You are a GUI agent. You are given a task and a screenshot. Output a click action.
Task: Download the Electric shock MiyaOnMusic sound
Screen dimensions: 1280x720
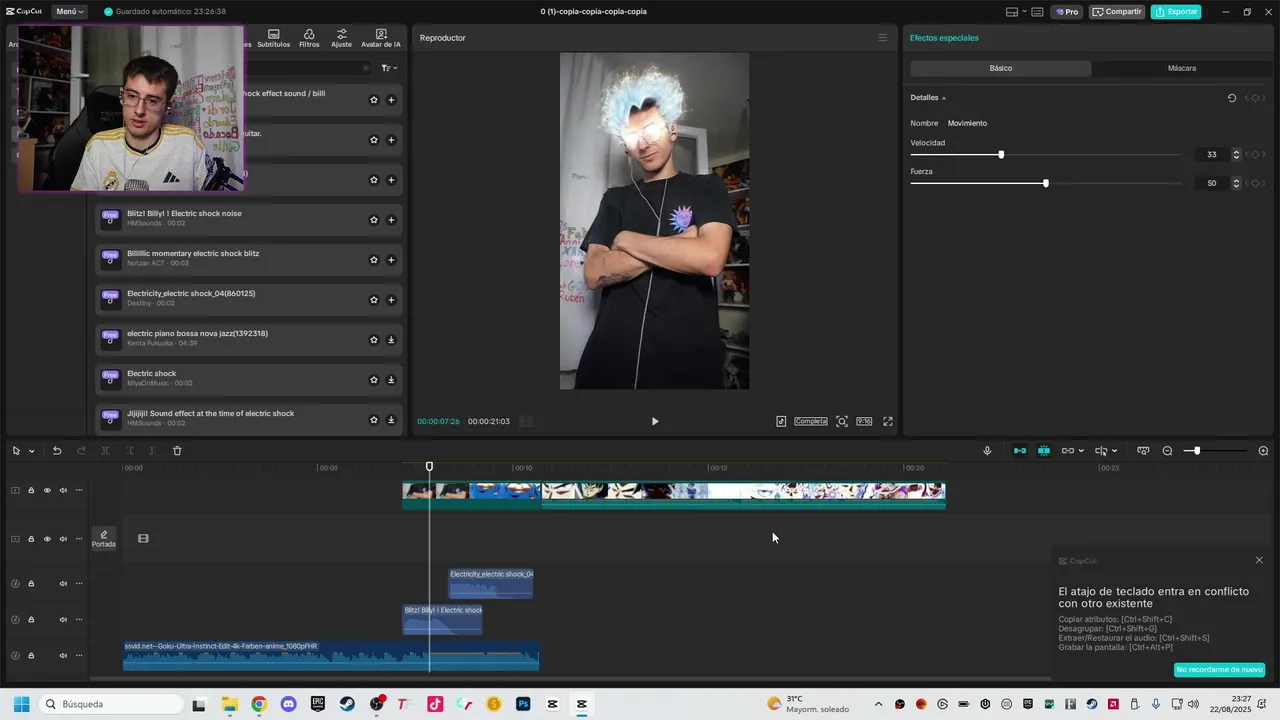click(x=391, y=380)
